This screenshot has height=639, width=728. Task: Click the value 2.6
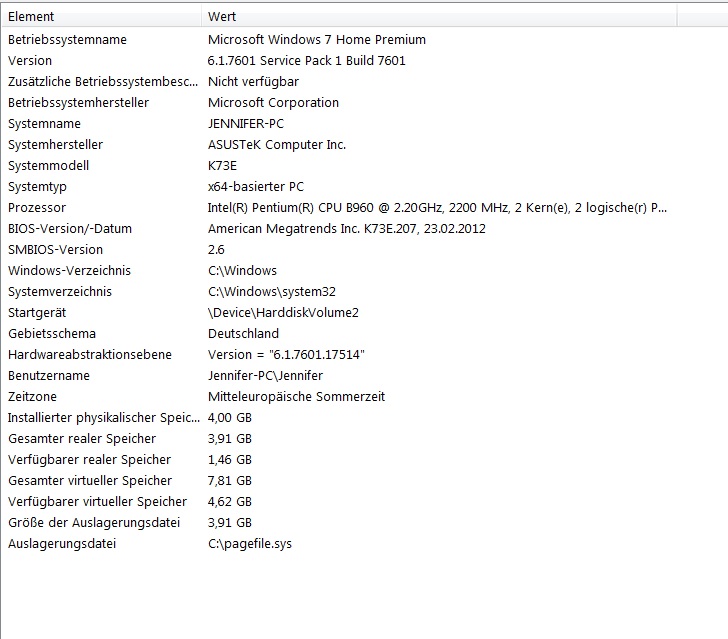coord(216,249)
